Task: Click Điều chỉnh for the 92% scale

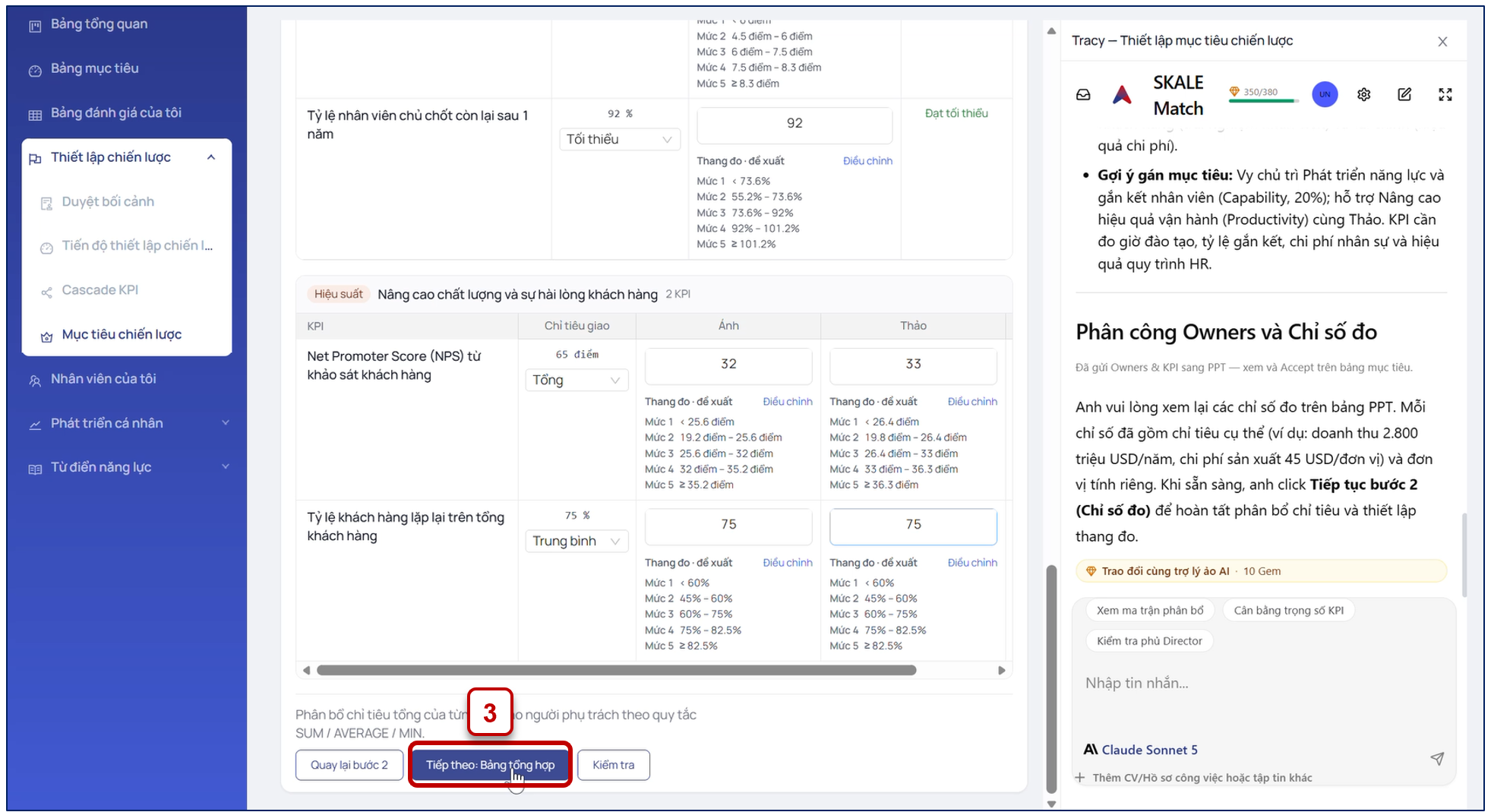Action: pos(867,161)
